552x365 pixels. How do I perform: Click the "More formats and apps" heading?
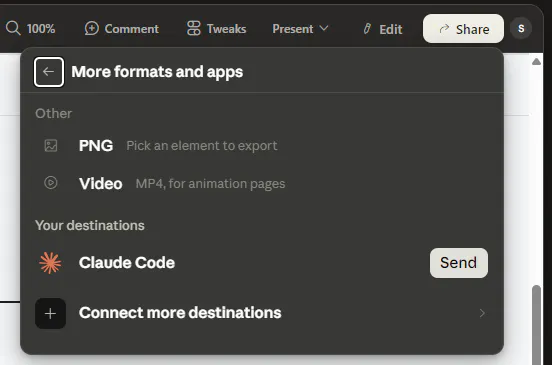pos(157,72)
